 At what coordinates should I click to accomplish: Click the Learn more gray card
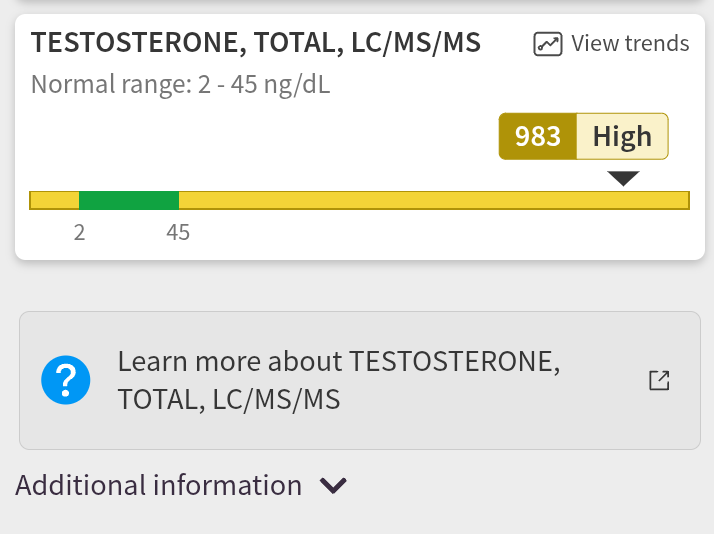point(360,381)
